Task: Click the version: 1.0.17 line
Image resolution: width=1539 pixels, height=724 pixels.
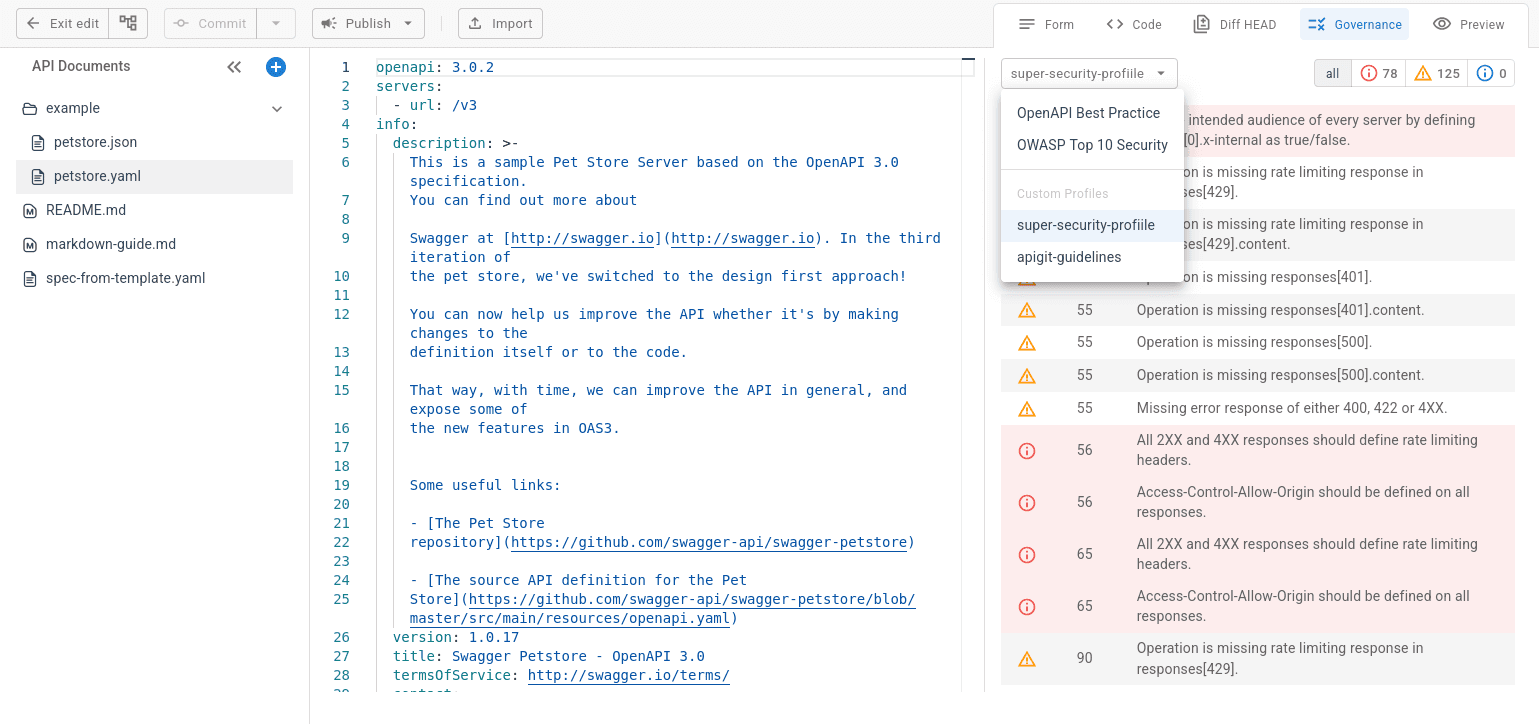Action: (455, 637)
